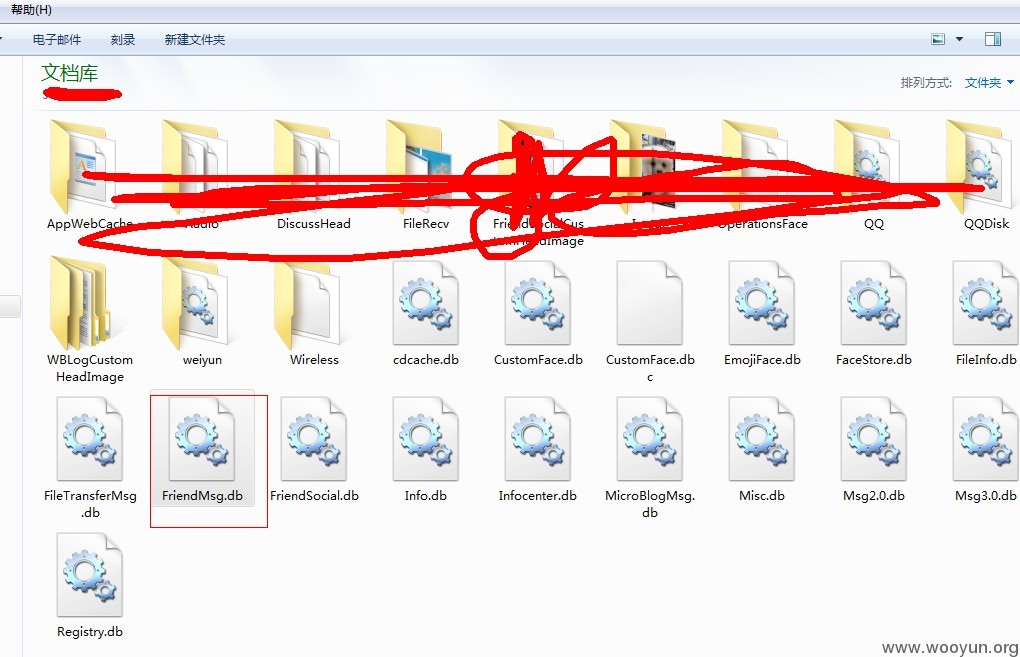Select the cdcache.db file
Viewport: 1020px width, 657px height.
point(426,314)
